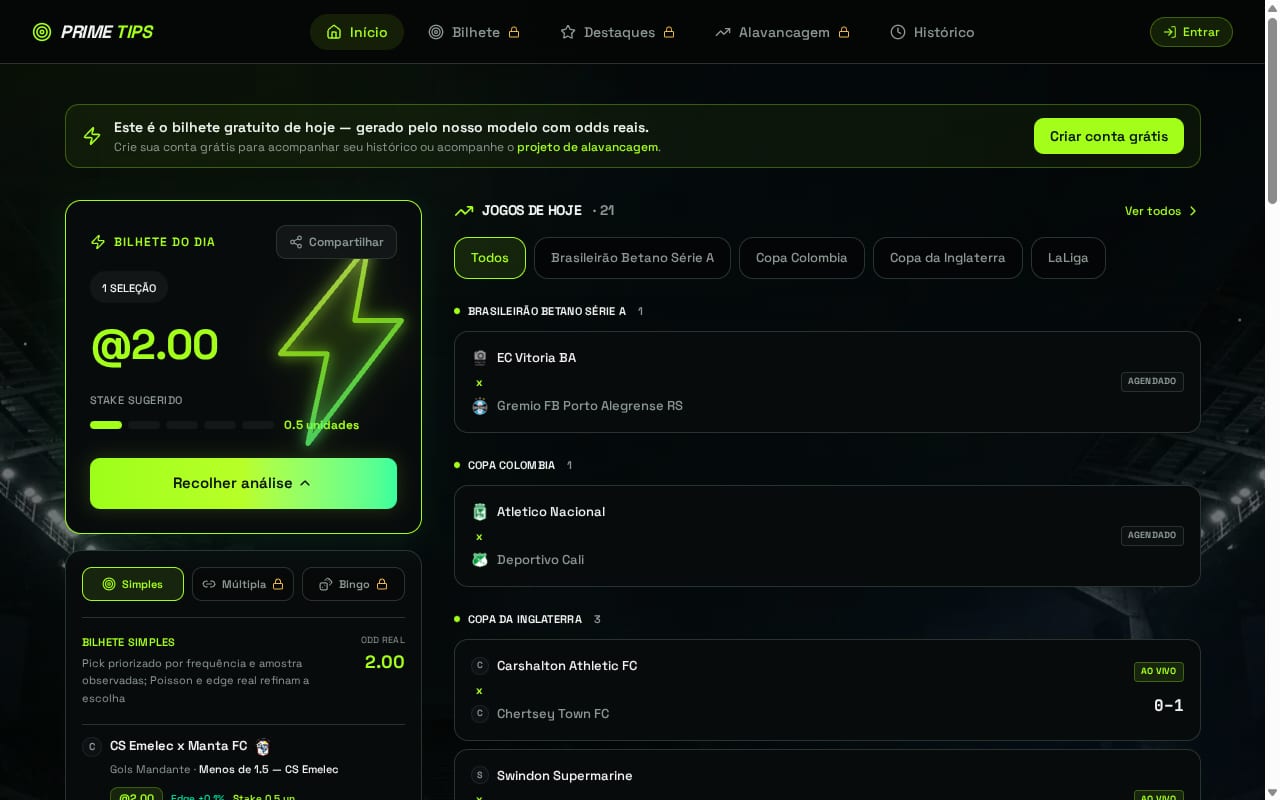
Task: Click CS Emelec x Manta FC pick
Action: 178,746
